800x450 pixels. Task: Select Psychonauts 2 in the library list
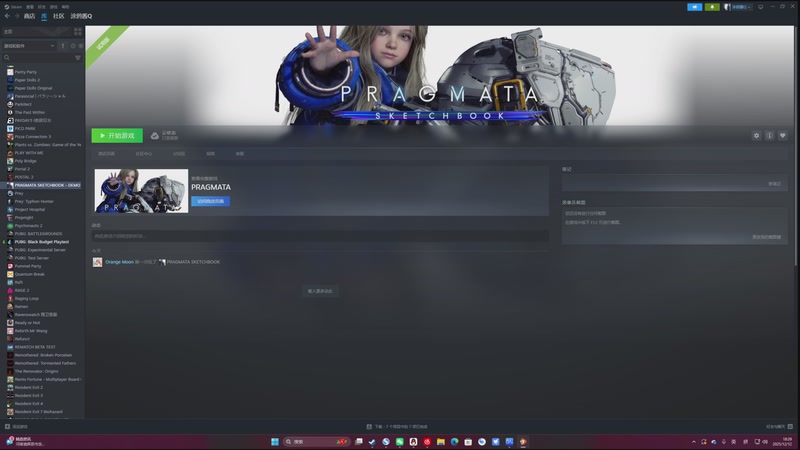pos(29,226)
